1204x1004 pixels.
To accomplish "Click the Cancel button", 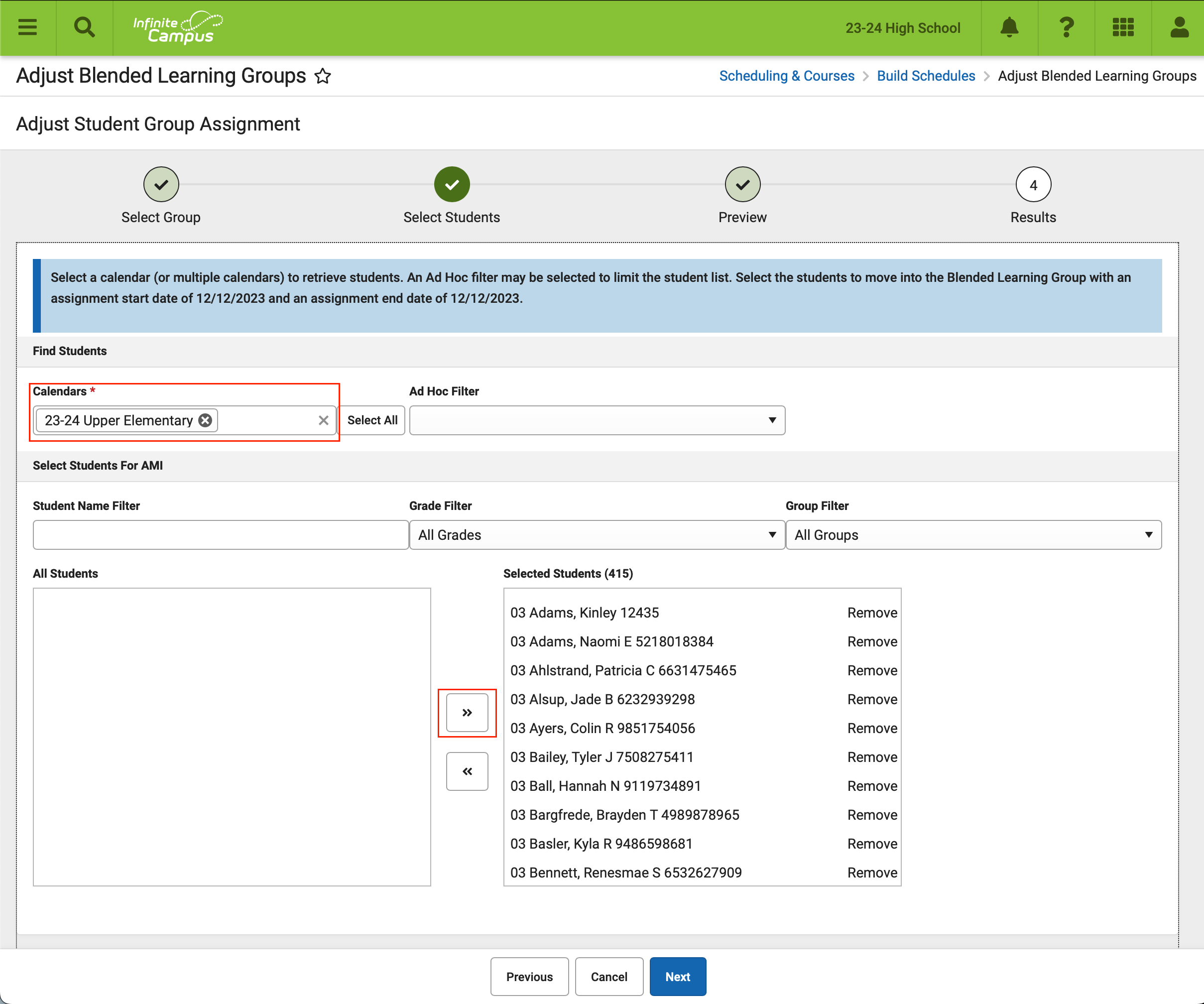I will coord(609,977).
